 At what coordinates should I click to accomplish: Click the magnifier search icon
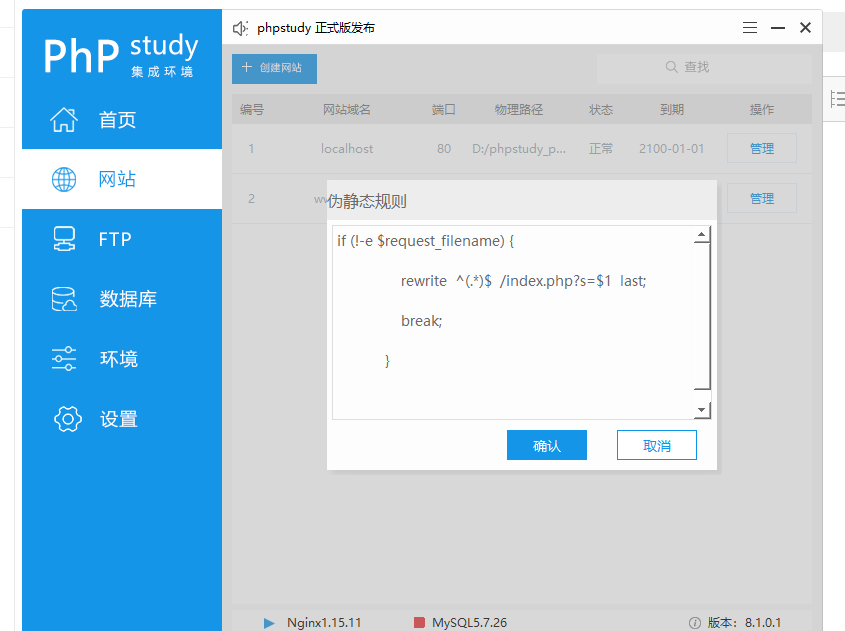click(x=671, y=67)
